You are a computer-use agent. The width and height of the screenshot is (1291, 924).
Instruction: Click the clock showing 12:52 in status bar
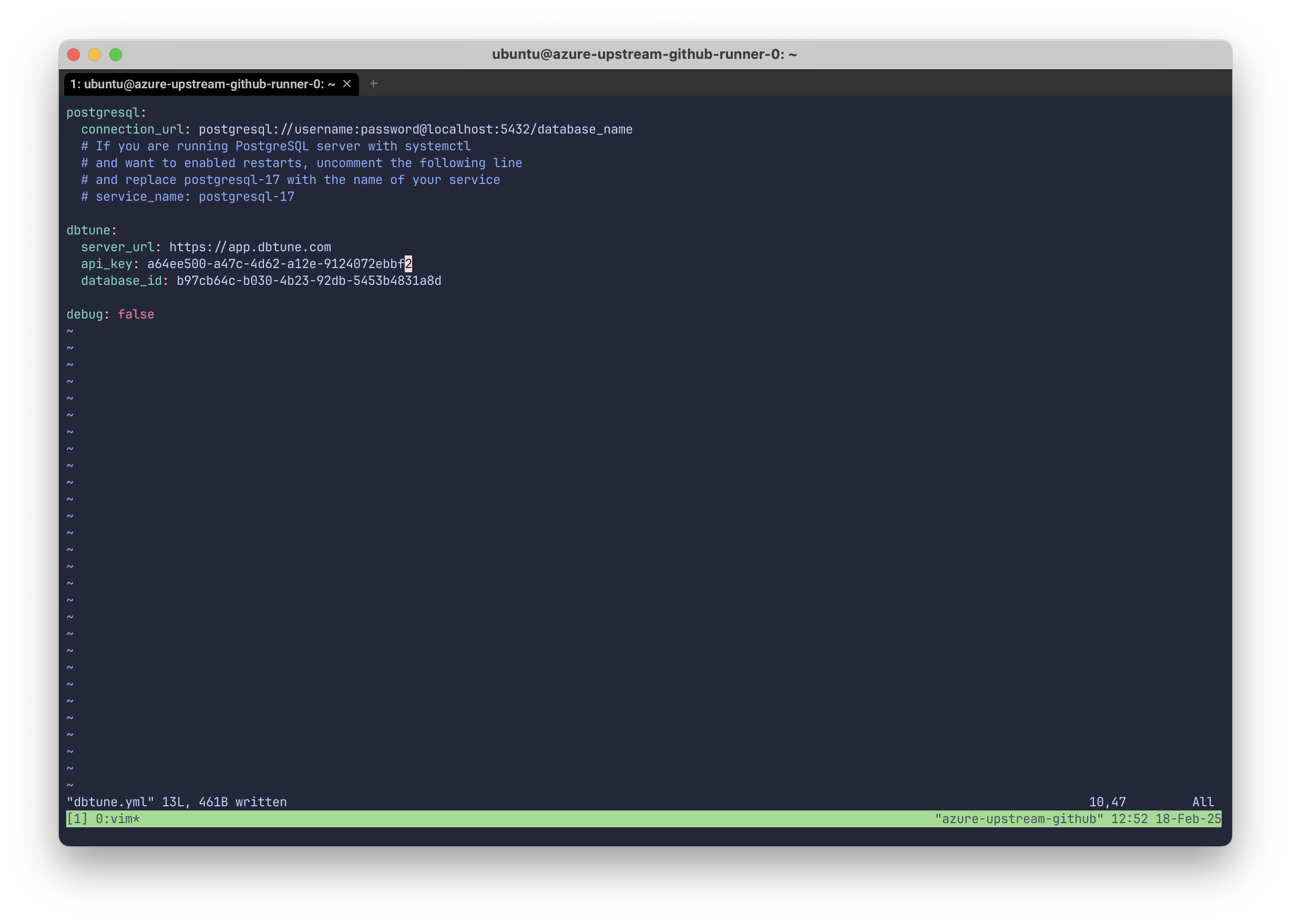click(x=1128, y=819)
